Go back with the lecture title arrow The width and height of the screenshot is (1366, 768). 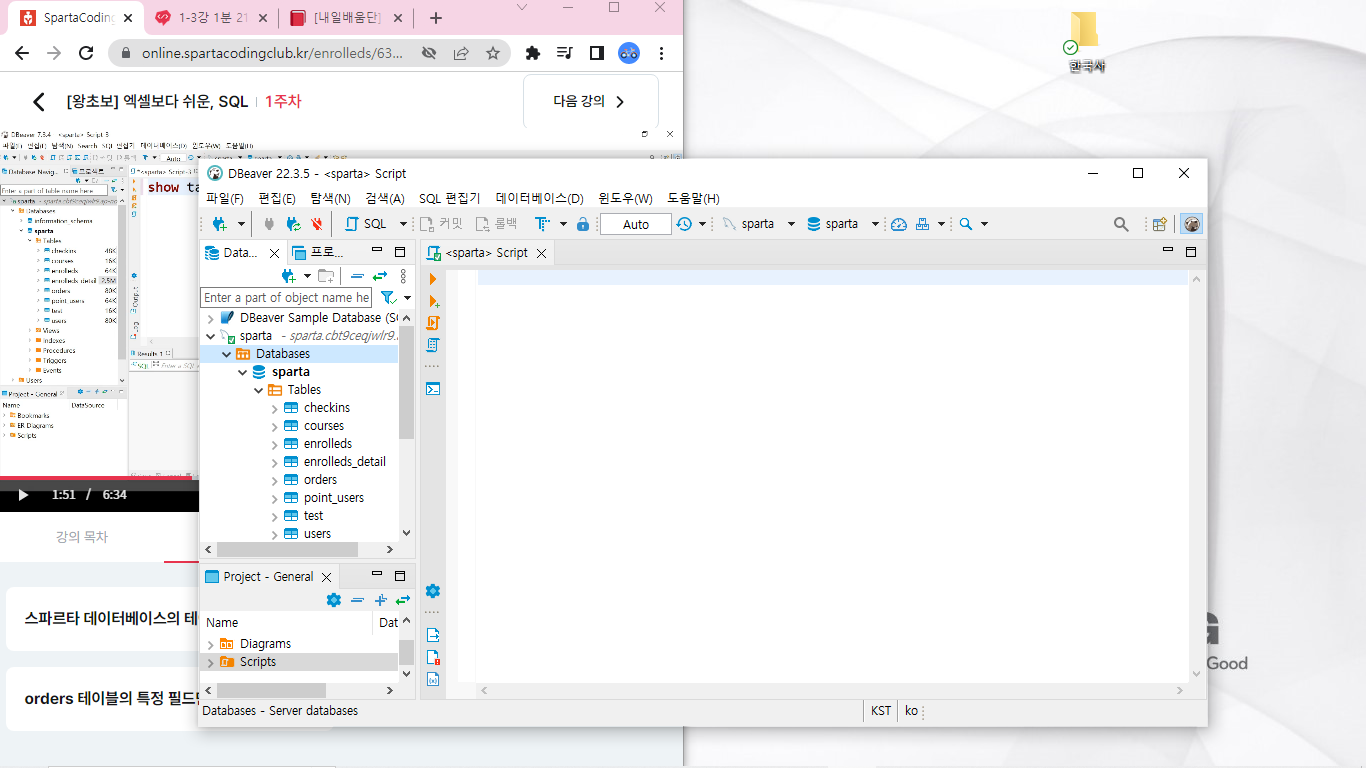[x=39, y=102]
